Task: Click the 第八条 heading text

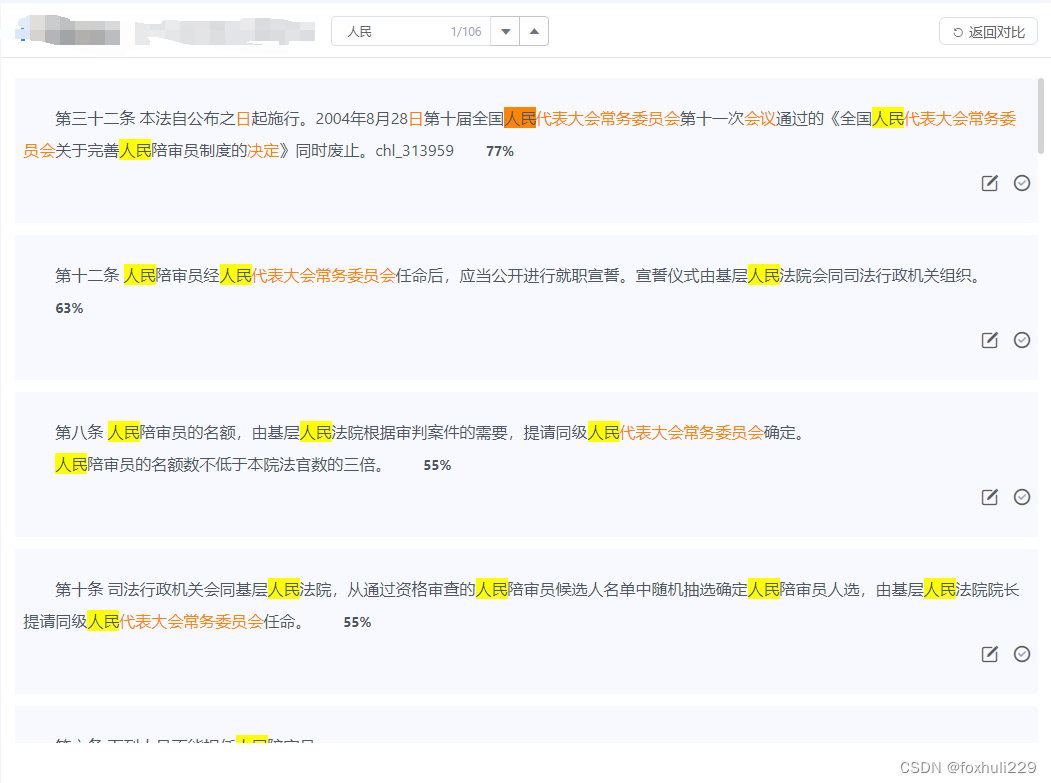Action: click(x=79, y=432)
